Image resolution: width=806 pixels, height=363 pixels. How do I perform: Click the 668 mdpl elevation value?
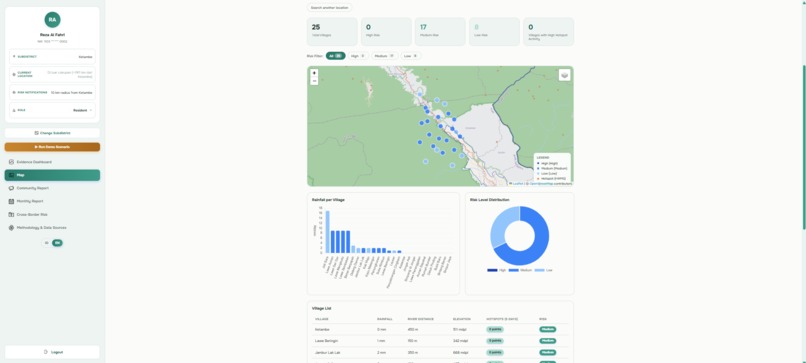(461, 352)
